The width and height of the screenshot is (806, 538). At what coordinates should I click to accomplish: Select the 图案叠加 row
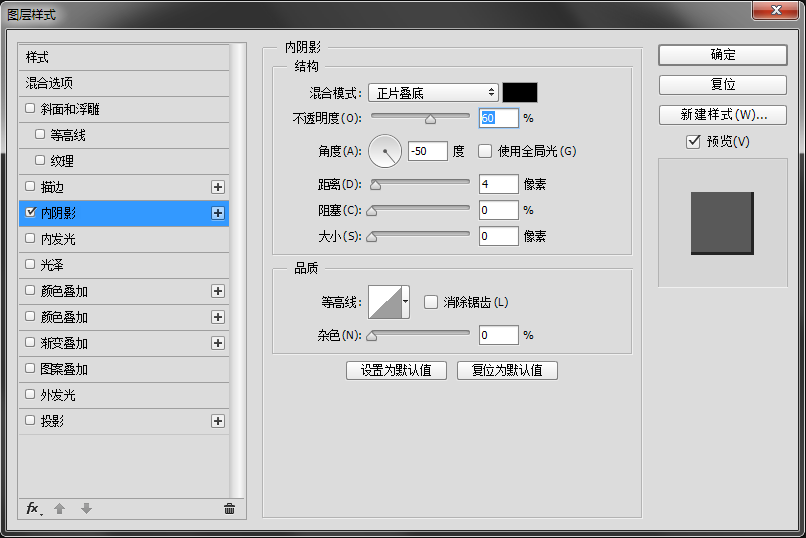[124, 369]
